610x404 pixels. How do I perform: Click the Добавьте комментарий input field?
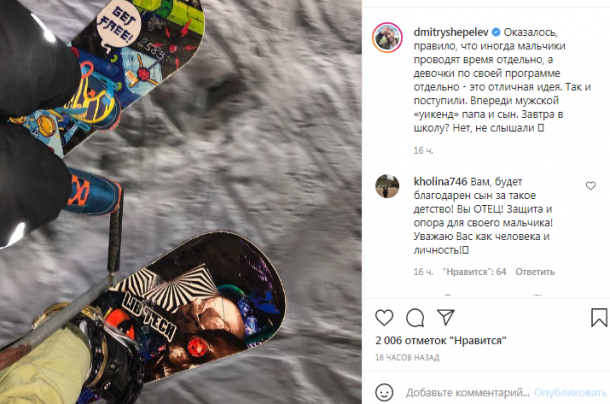click(467, 392)
